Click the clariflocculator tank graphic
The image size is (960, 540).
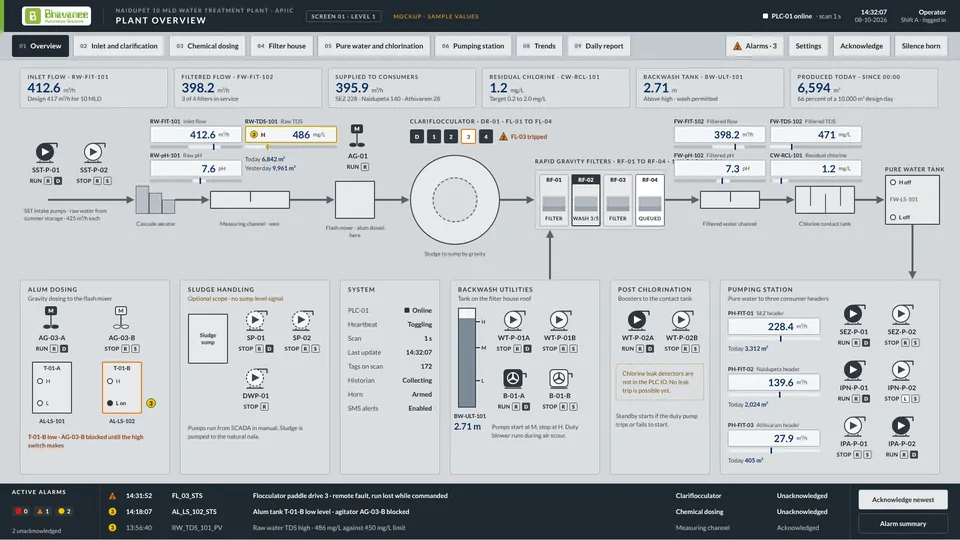click(x=455, y=200)
